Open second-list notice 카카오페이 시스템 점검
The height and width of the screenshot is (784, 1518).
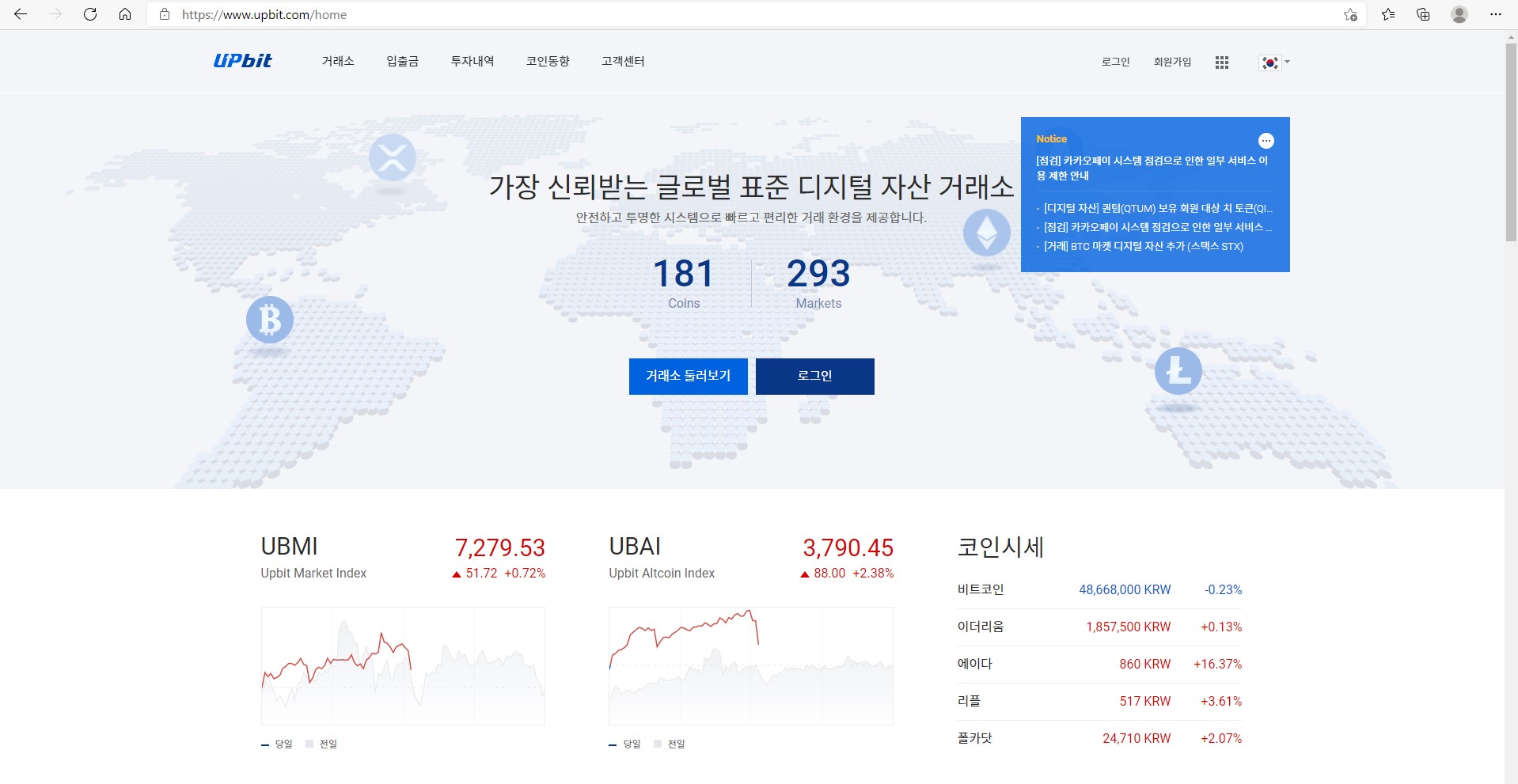point(1158,227)
